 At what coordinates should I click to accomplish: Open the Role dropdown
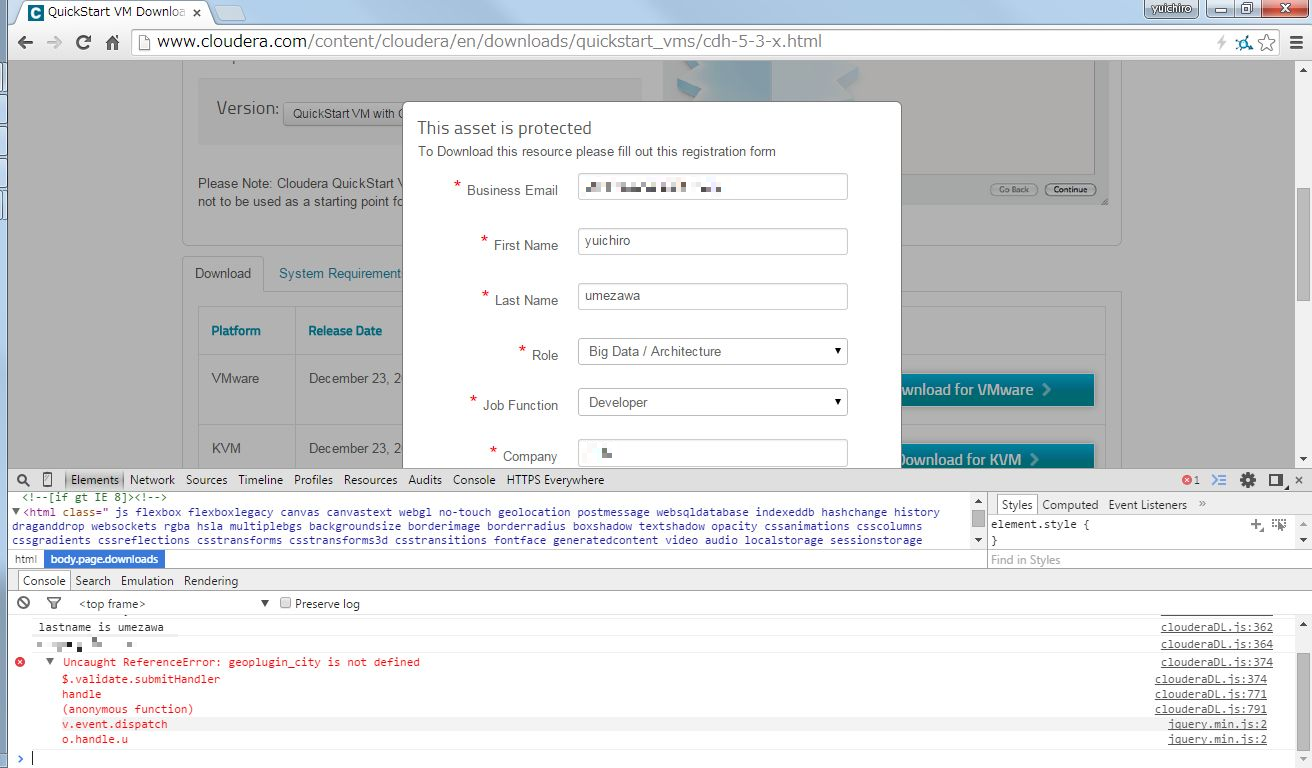712,351
